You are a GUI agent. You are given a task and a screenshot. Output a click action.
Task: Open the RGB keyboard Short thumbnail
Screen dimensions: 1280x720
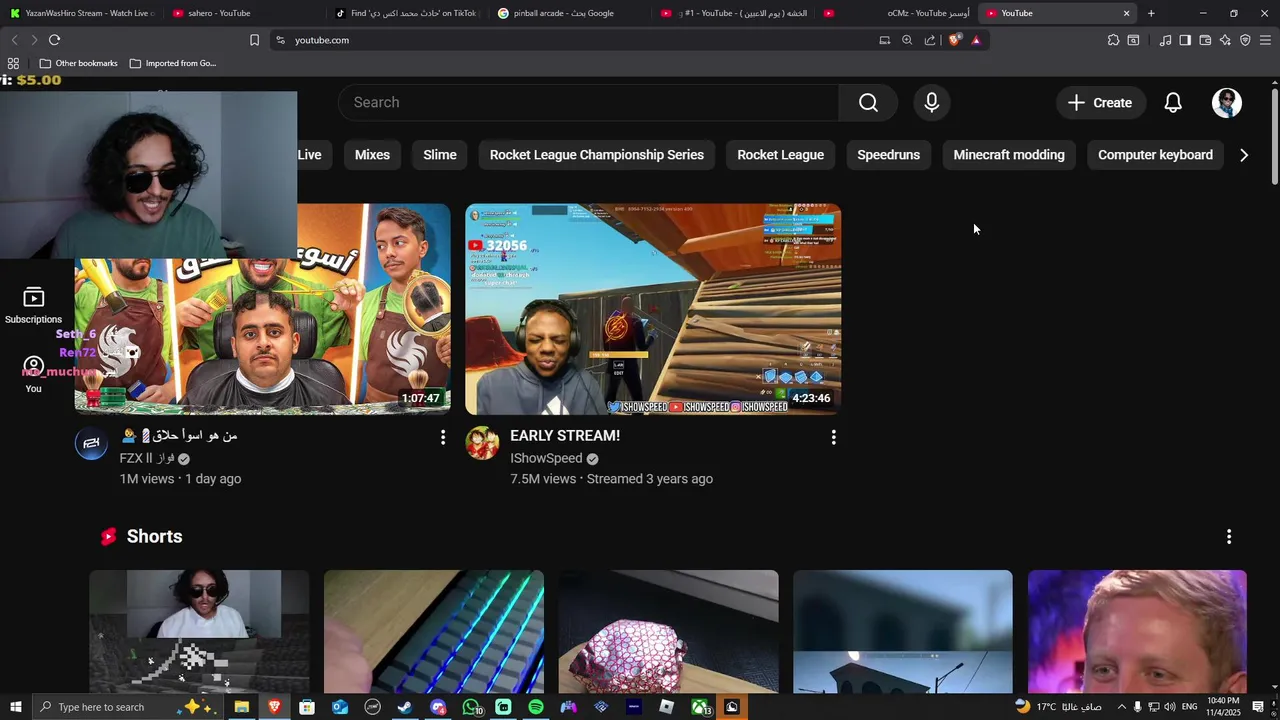coord(434,631)
